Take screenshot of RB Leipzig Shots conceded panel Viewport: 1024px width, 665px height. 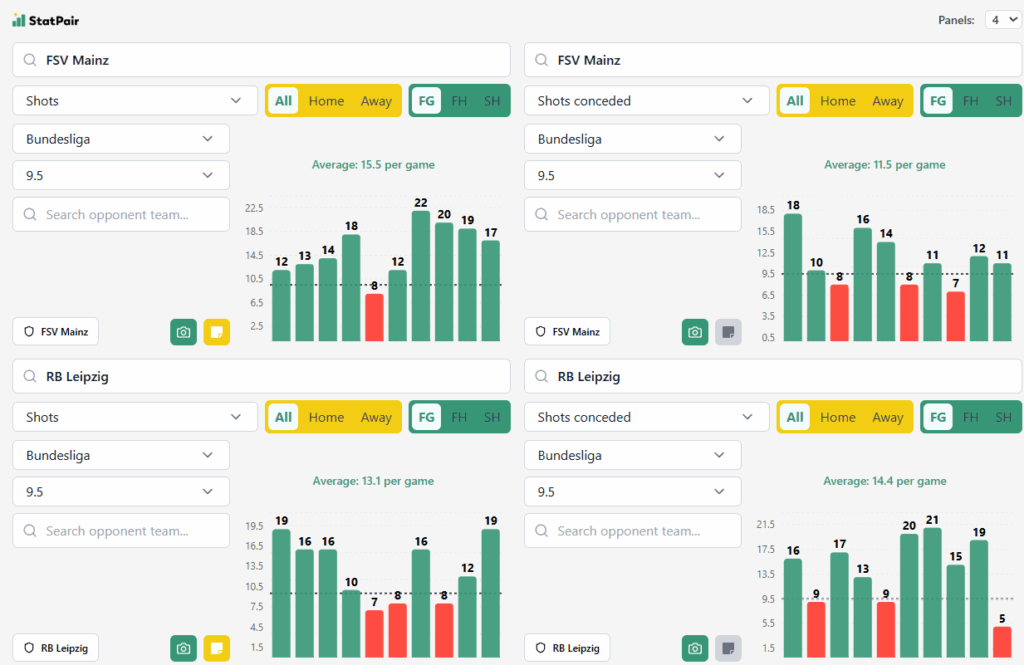[695, 648]
